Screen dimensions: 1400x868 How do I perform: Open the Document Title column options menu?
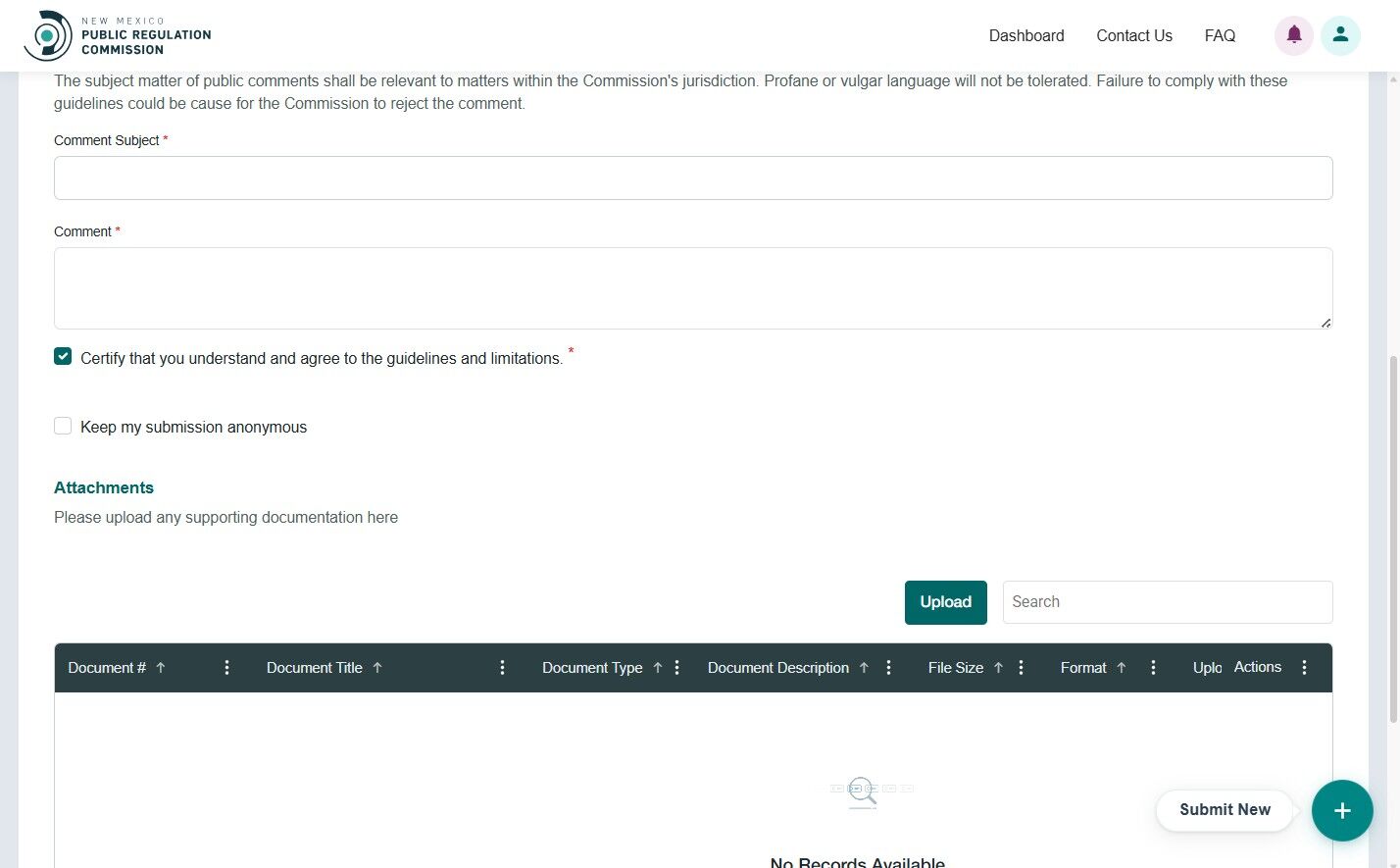click(x=502, y=667)
